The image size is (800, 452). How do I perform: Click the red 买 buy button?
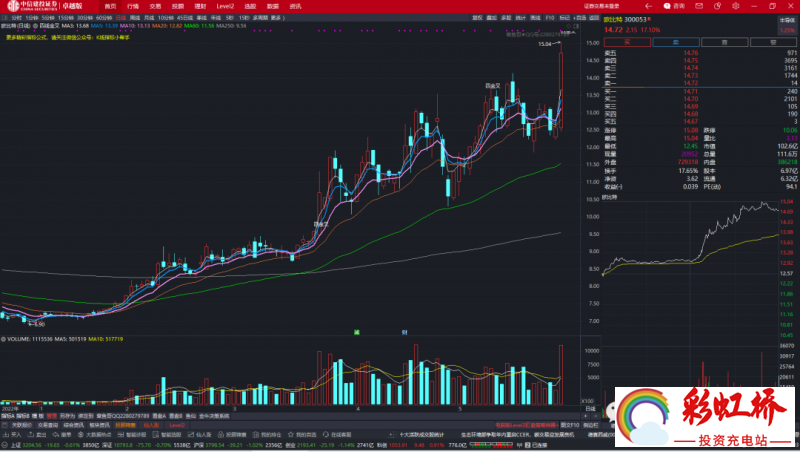tap(627, 42)
